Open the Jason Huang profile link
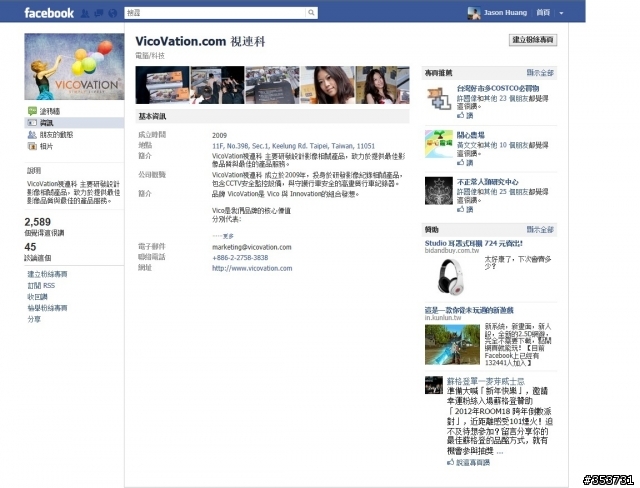640x488 pixels. tap(505, 13)
